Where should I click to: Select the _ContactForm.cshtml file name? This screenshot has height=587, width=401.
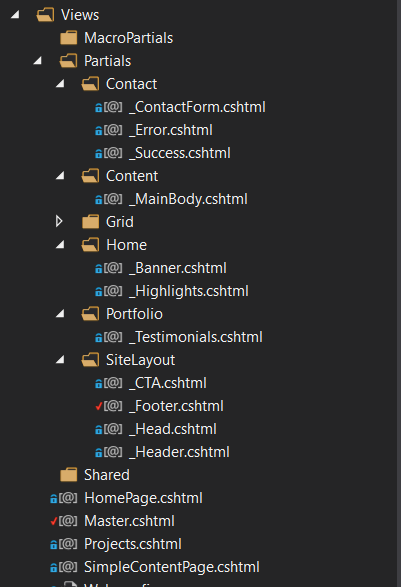tap(197, 107)
